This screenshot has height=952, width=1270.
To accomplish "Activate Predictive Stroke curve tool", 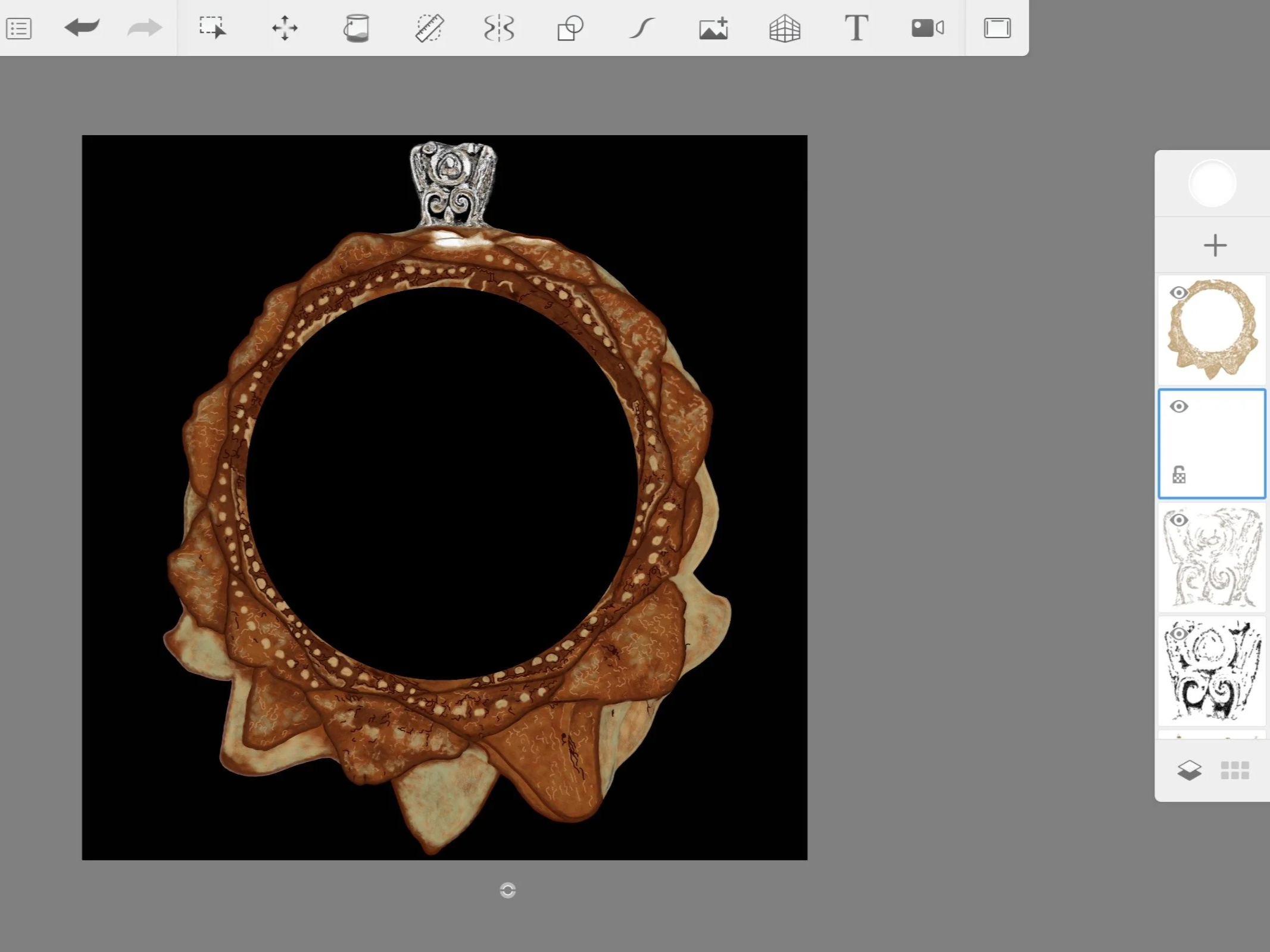I will point(642,28).
